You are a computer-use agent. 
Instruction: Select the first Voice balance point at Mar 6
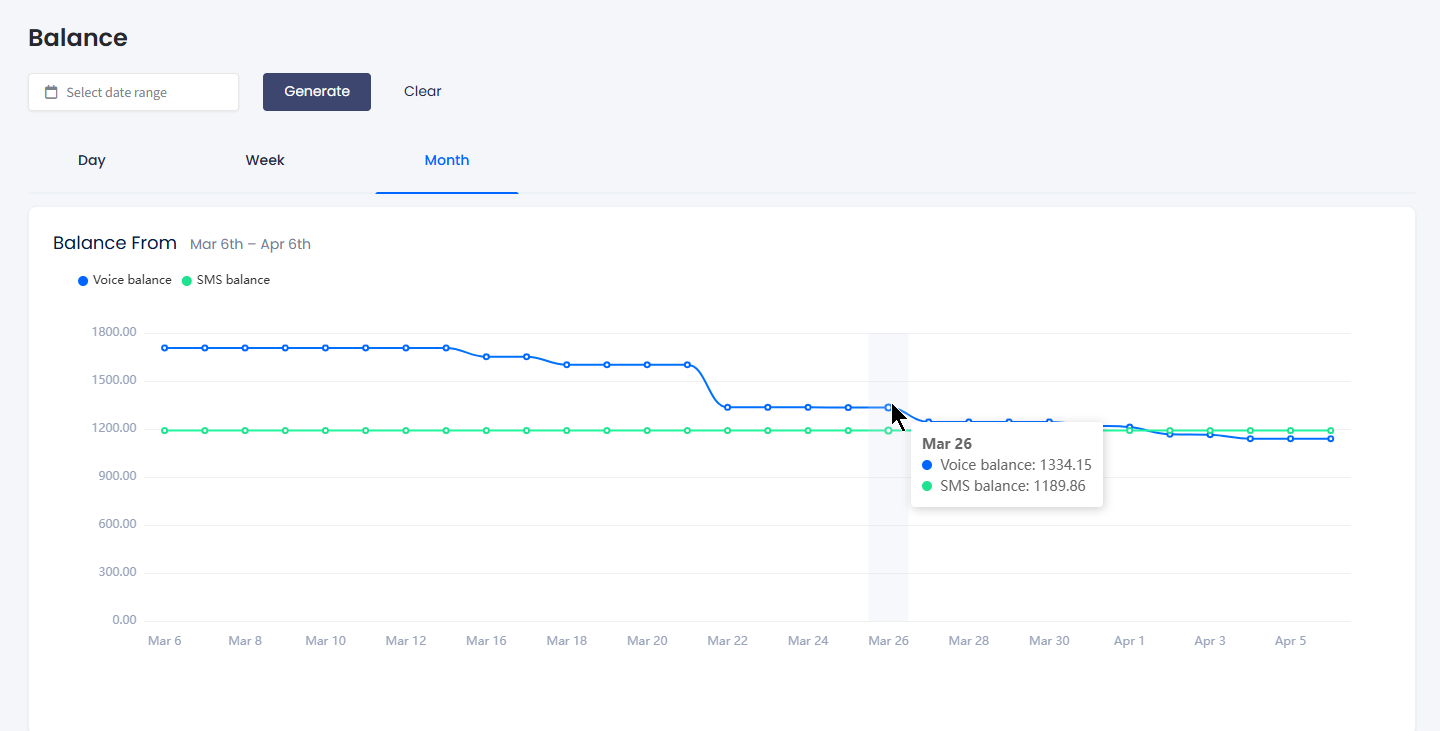click(x=165, y=347)
